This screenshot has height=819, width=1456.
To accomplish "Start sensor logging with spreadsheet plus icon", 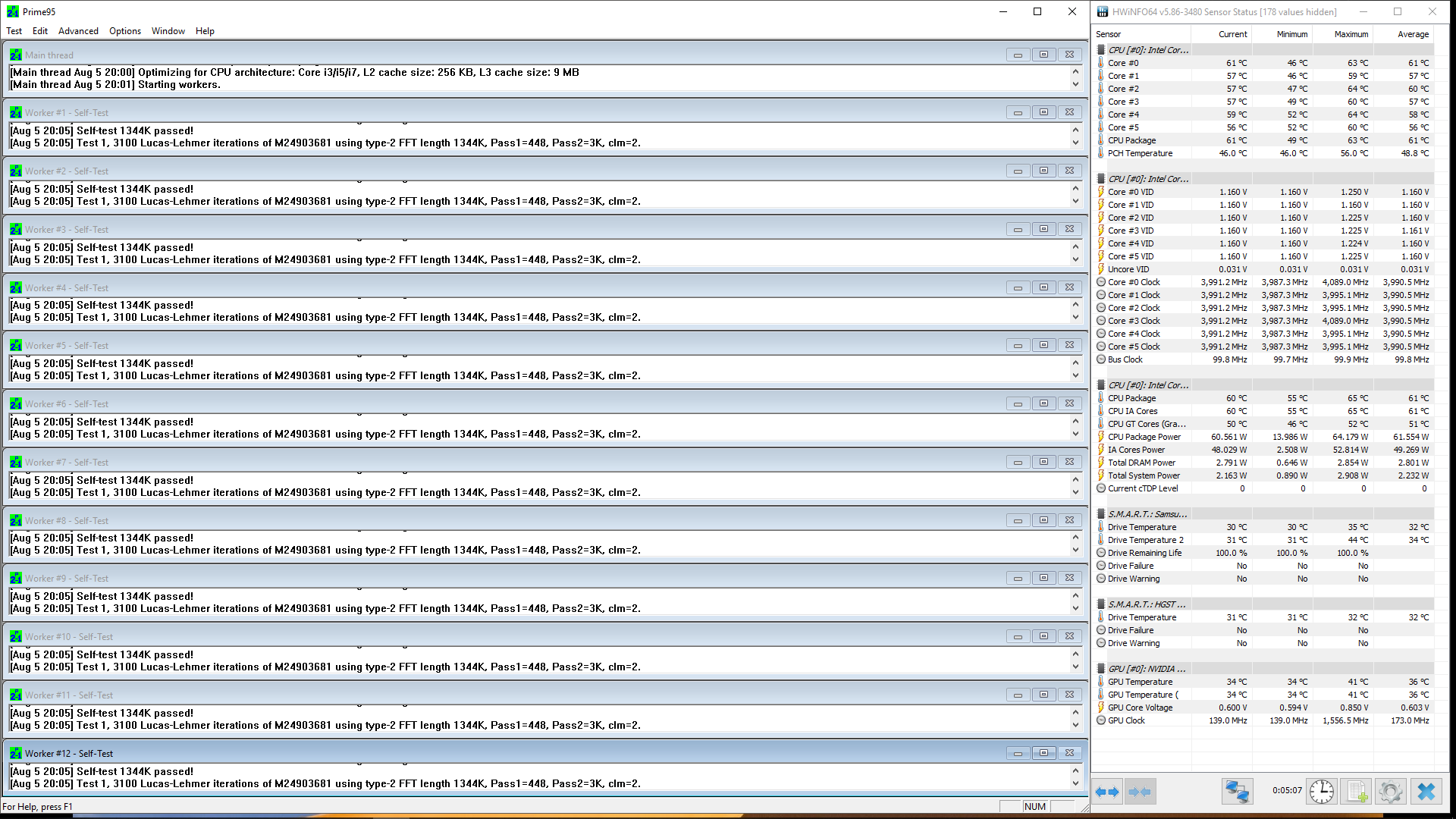I will click(x=1357, y=792).
